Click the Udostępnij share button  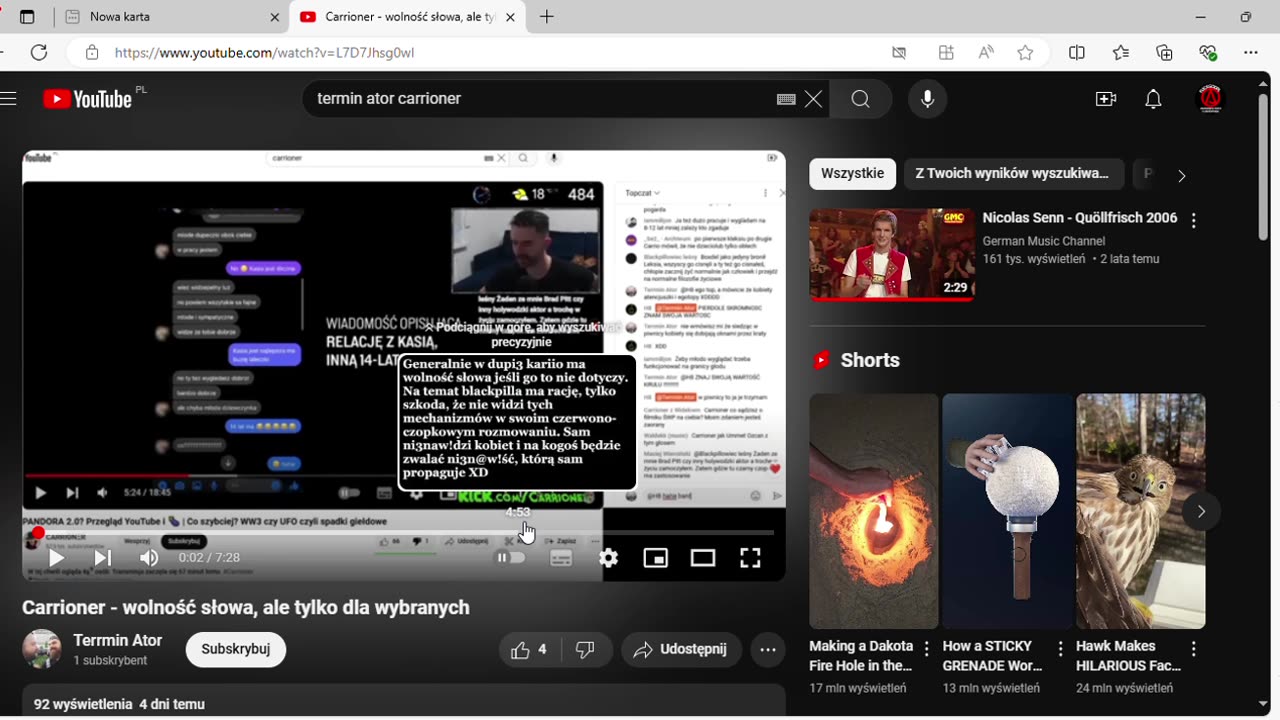(681, 650)
